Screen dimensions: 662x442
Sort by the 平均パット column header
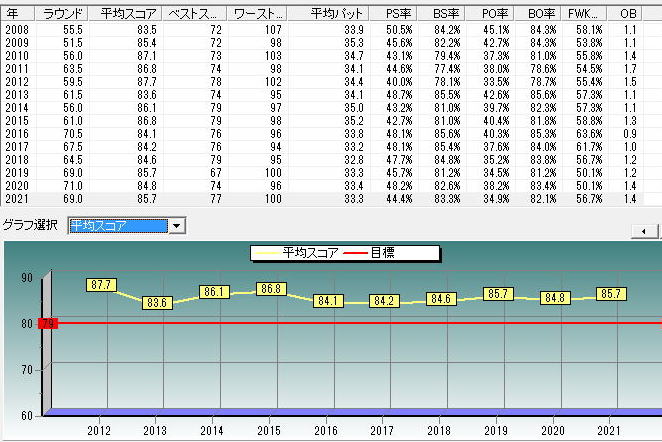[328, 14]
